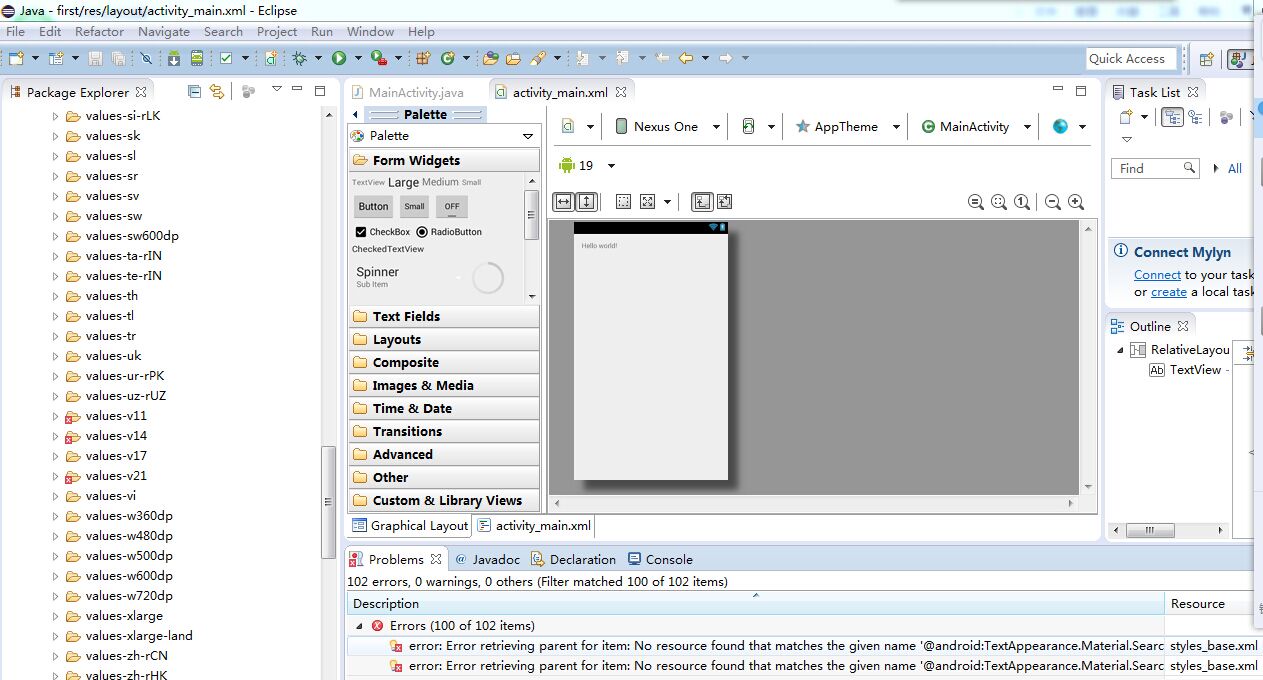Open the Text Fields palette category
This screenshot has width=1263, height=680.
[x=406, y=317]
